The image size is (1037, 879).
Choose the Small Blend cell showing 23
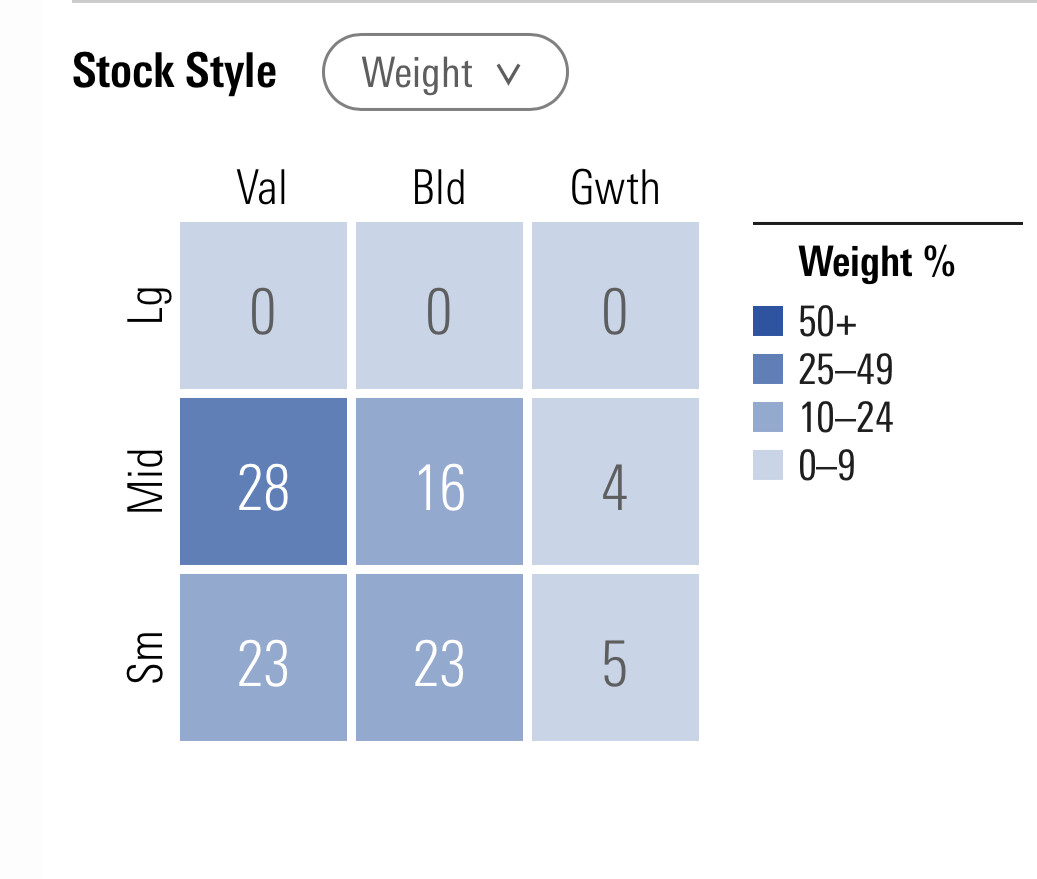click(x=439, y=658)
